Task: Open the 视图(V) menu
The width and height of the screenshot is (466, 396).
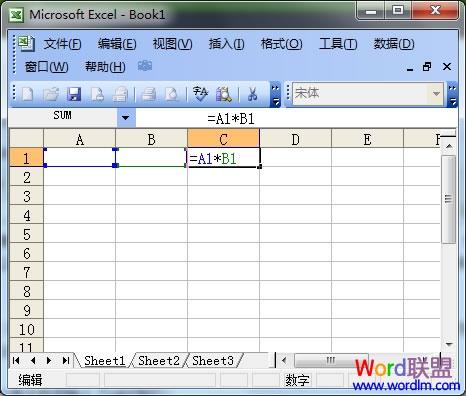Action: (x=172, y=44)
